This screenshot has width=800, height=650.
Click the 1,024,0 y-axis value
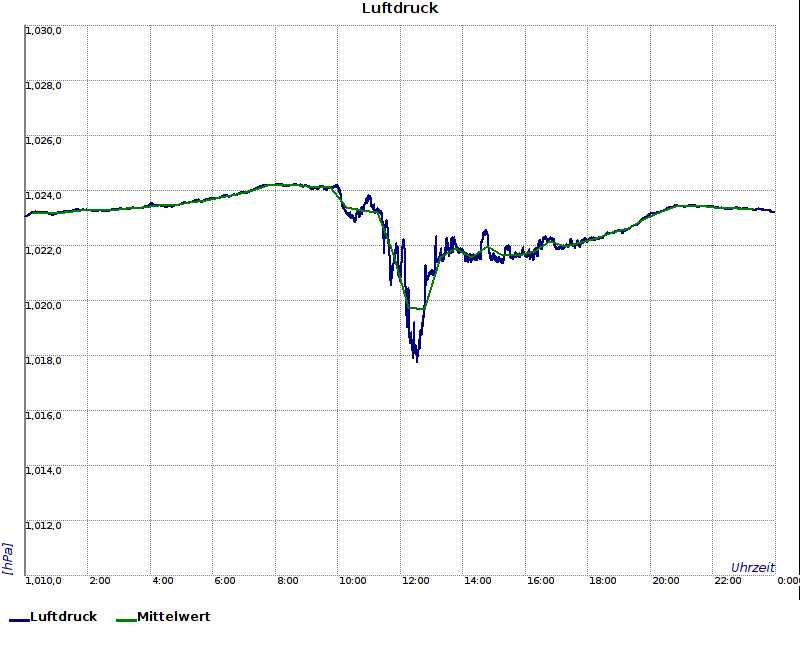(x=43, y=196)
